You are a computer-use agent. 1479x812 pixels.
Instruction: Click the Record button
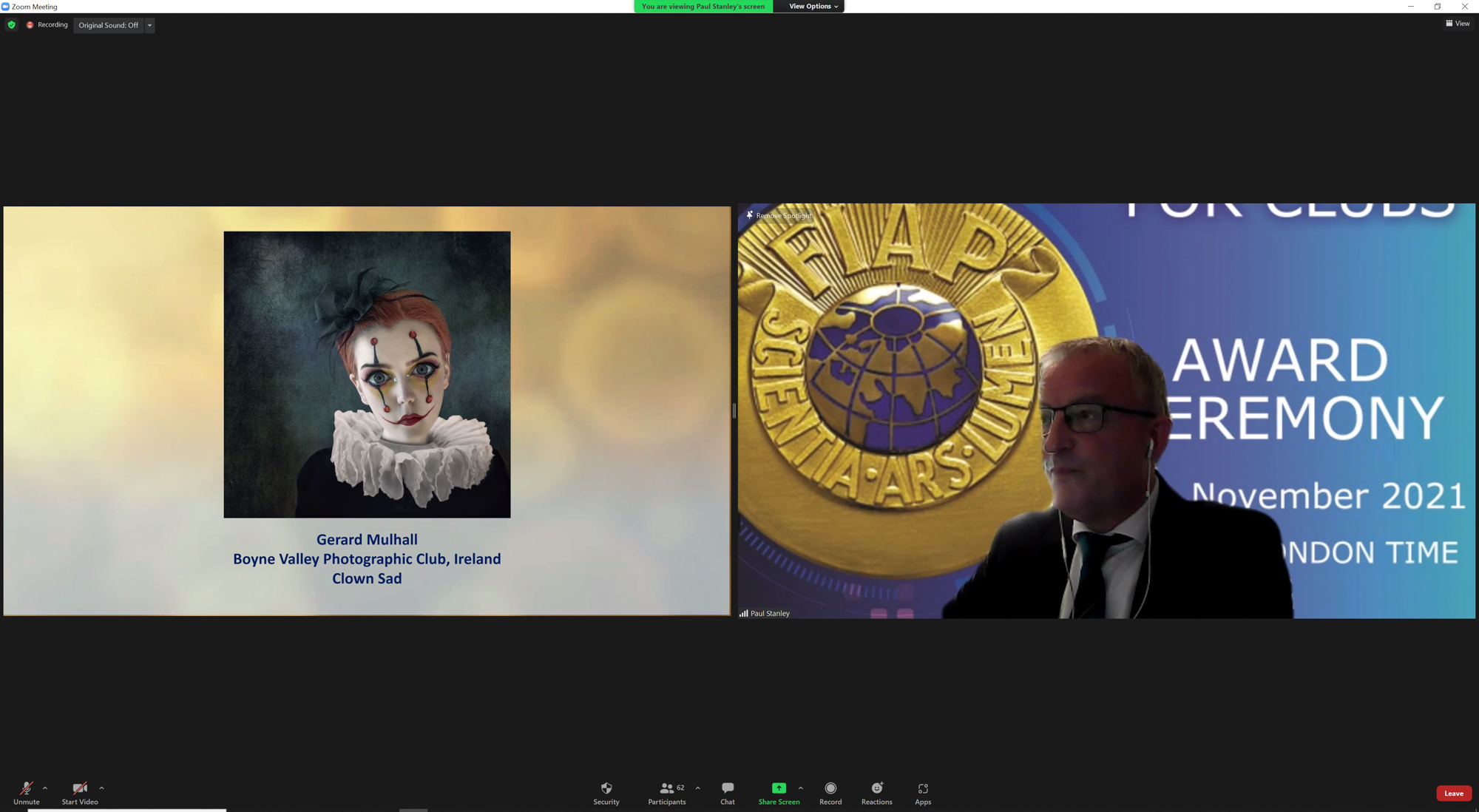pos(830,793)
